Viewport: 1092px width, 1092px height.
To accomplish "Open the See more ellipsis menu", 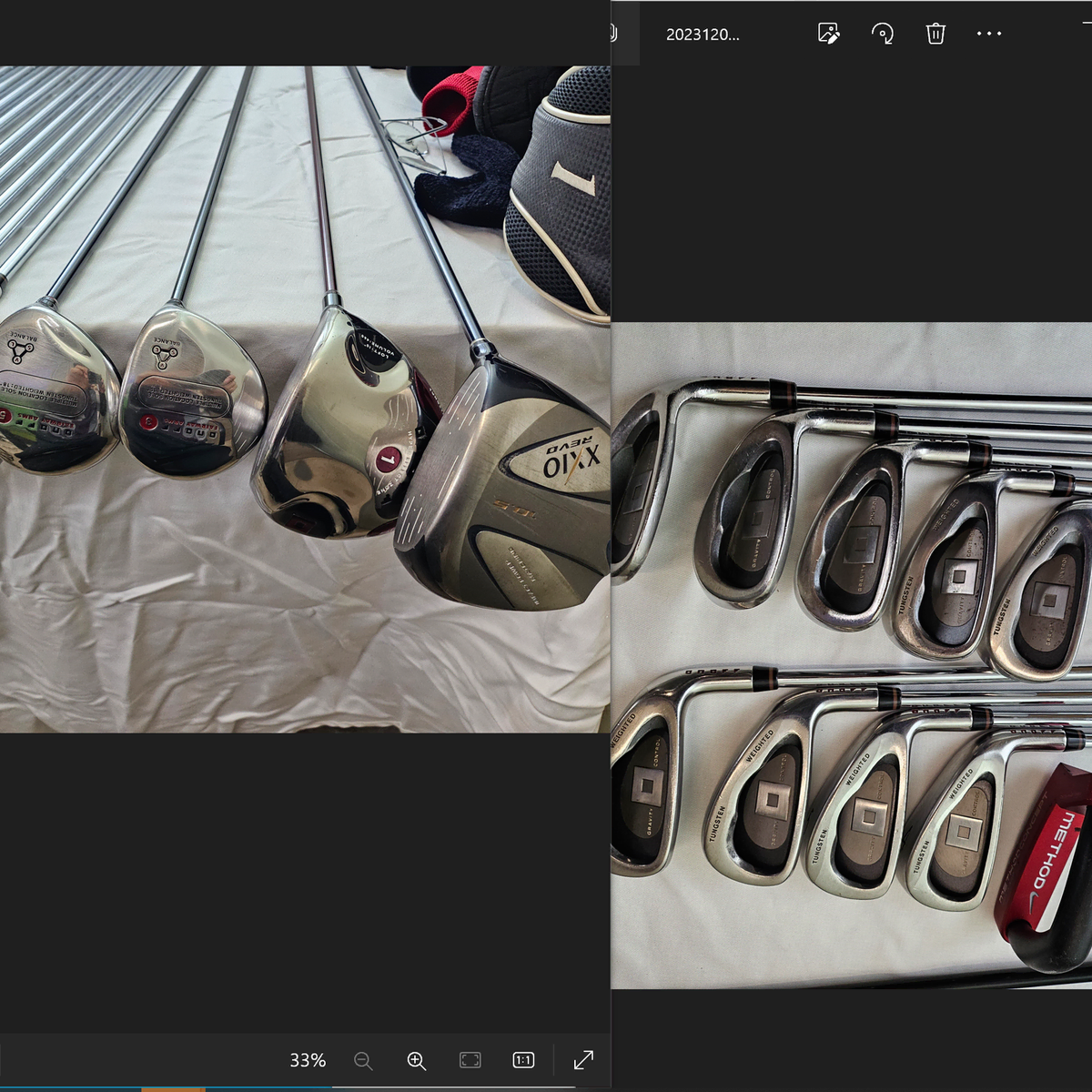I will (x=988, y=34).
